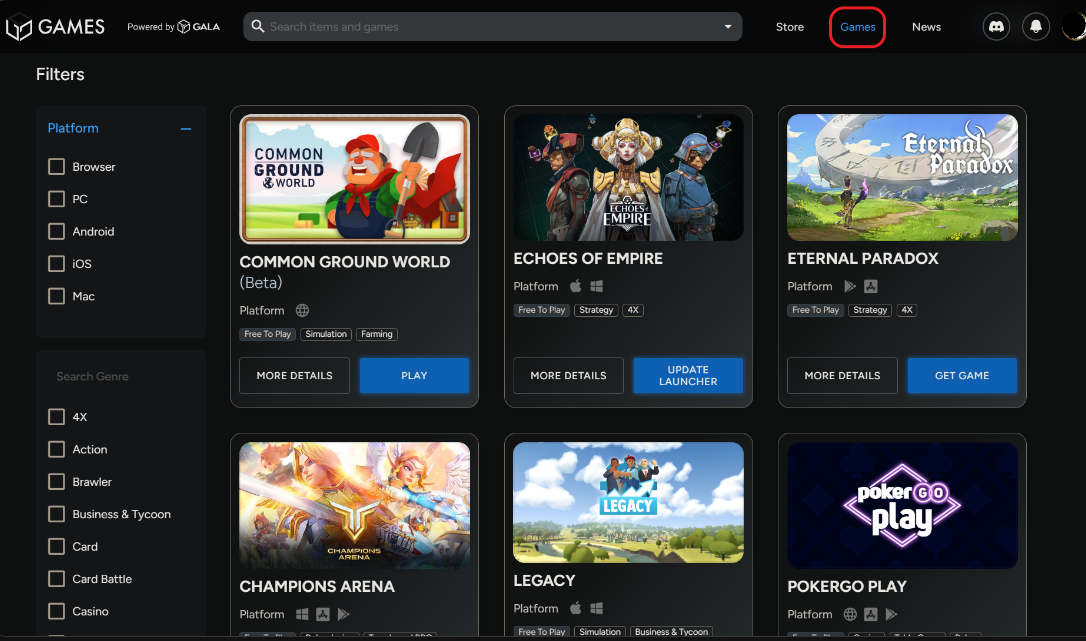Toggle the Mac platform filter

coord(56,296)
